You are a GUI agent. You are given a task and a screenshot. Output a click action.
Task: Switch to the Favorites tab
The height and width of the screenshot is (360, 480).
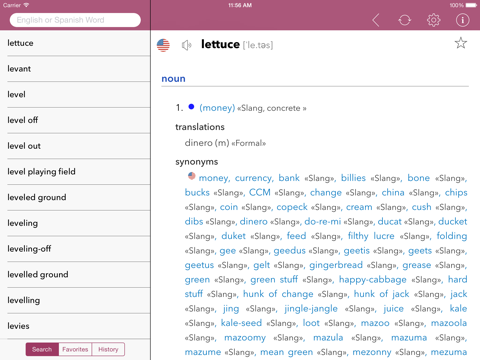(75, 349)
